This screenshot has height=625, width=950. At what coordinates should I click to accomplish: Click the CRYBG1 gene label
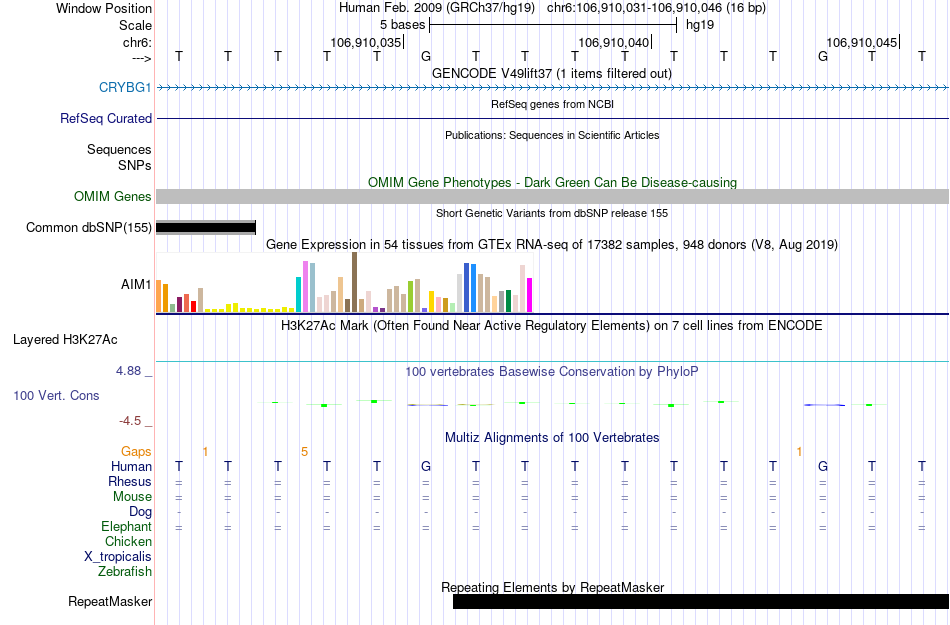(x=125, y=87)
